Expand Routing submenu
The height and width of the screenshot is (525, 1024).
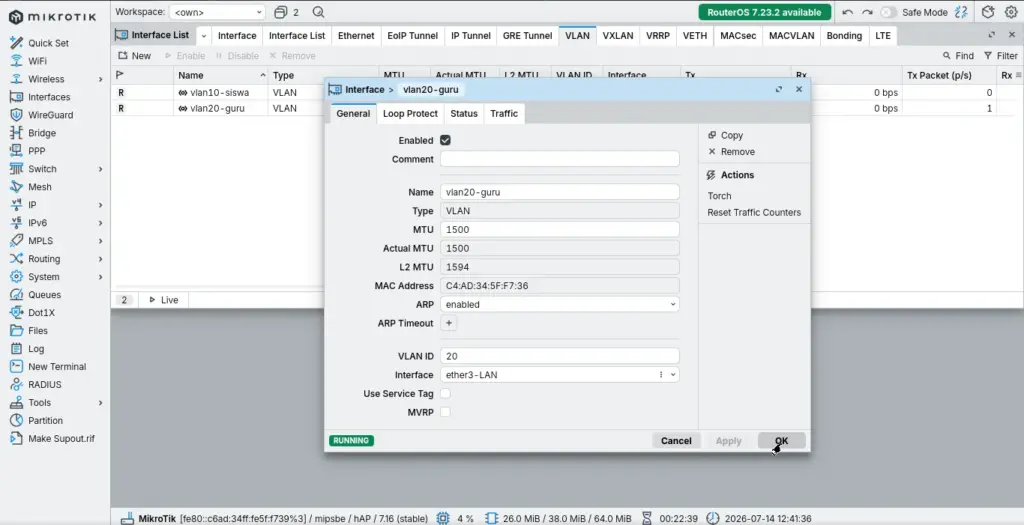101,259
